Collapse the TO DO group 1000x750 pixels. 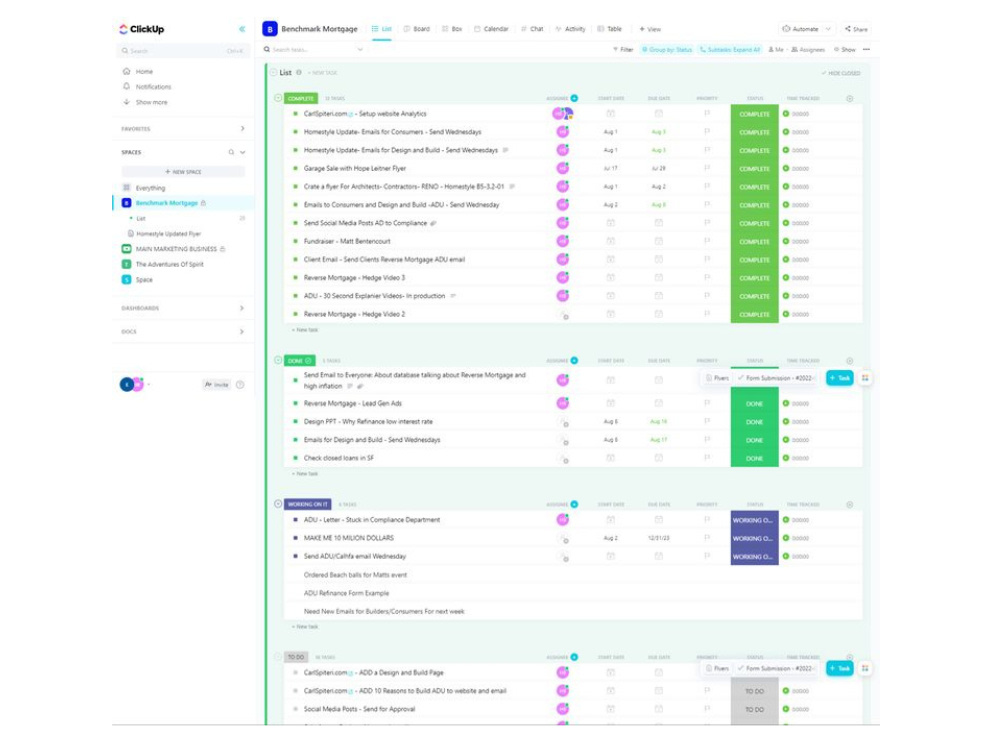[278, 657]
